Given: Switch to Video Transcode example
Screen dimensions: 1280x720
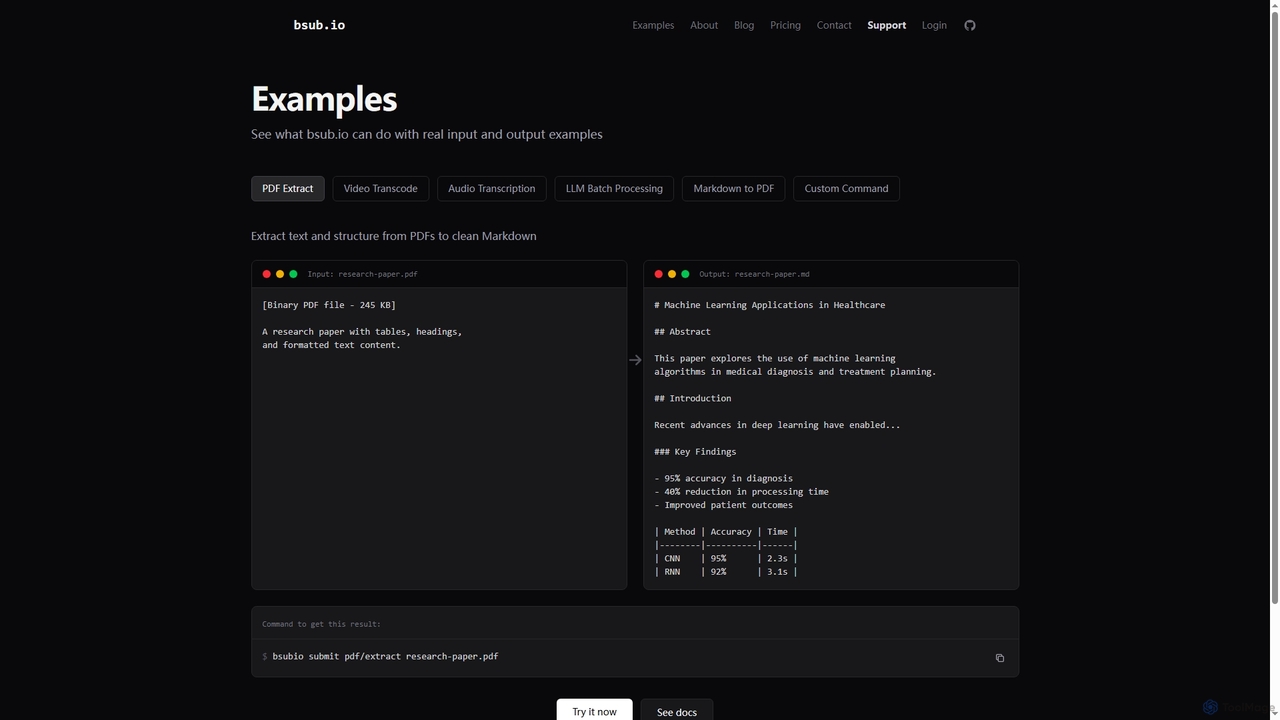Looking at the screenshot, I should click(x=381, y=188).
